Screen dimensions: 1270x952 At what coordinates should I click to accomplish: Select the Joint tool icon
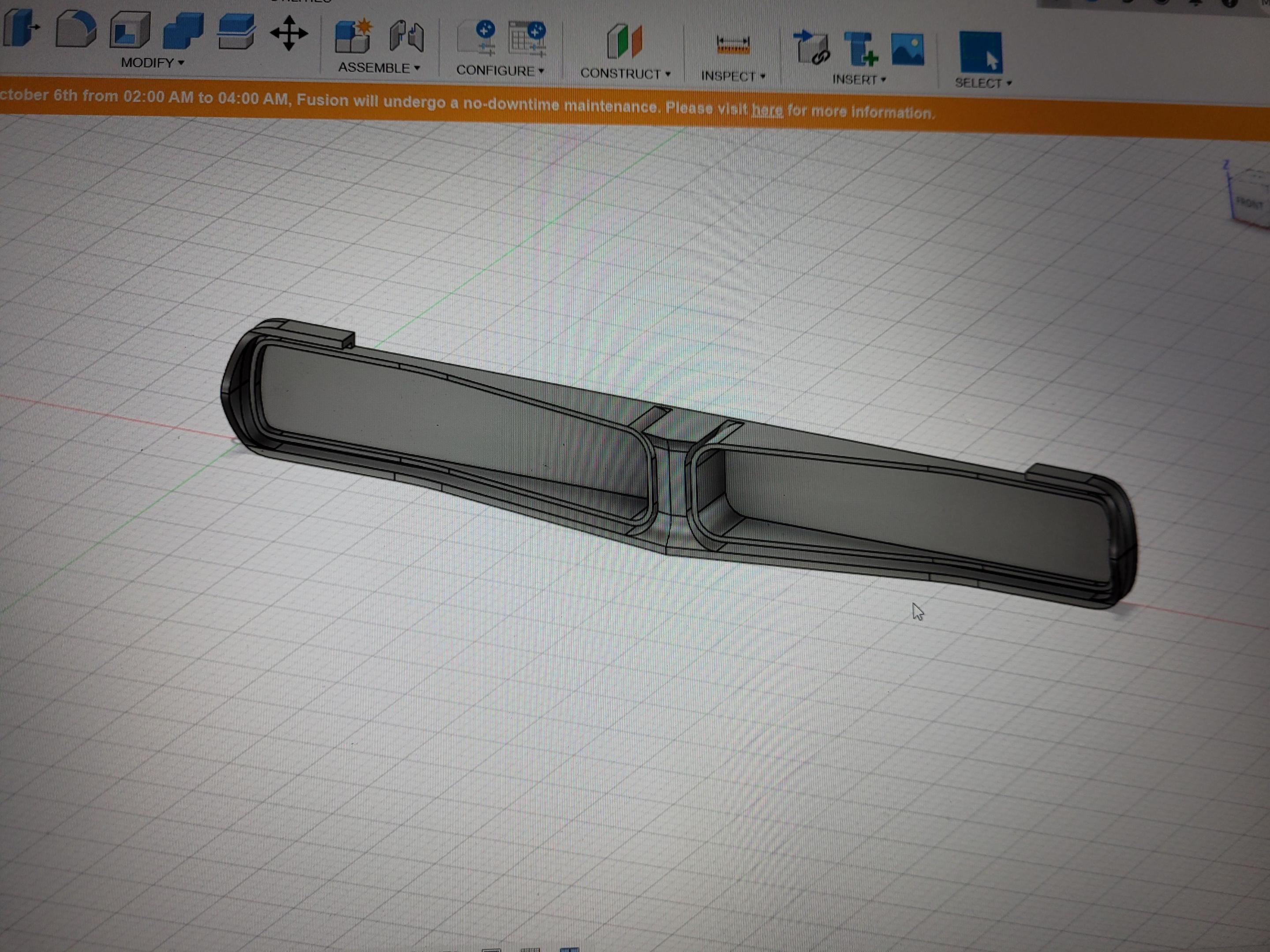coord(407,37)
